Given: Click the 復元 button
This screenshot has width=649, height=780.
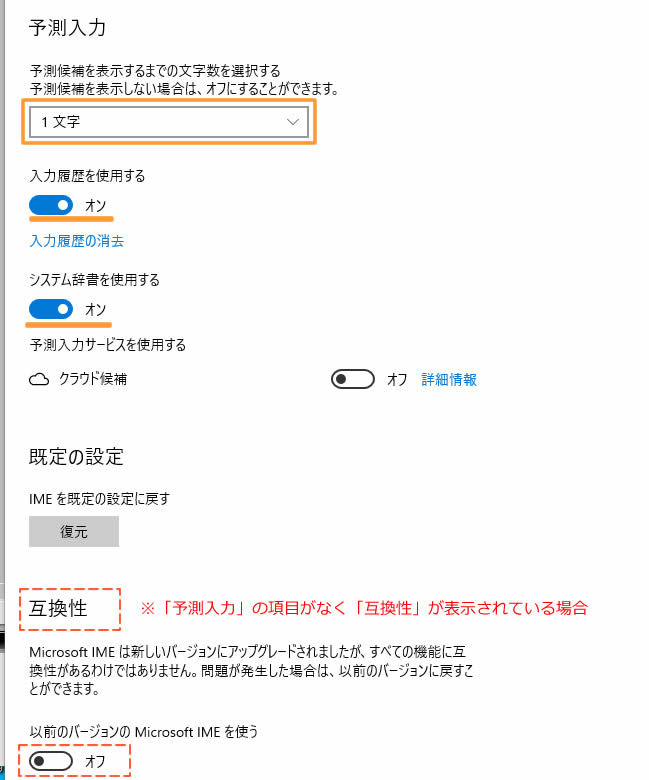Looking at the screenshot, I should 74,531.
